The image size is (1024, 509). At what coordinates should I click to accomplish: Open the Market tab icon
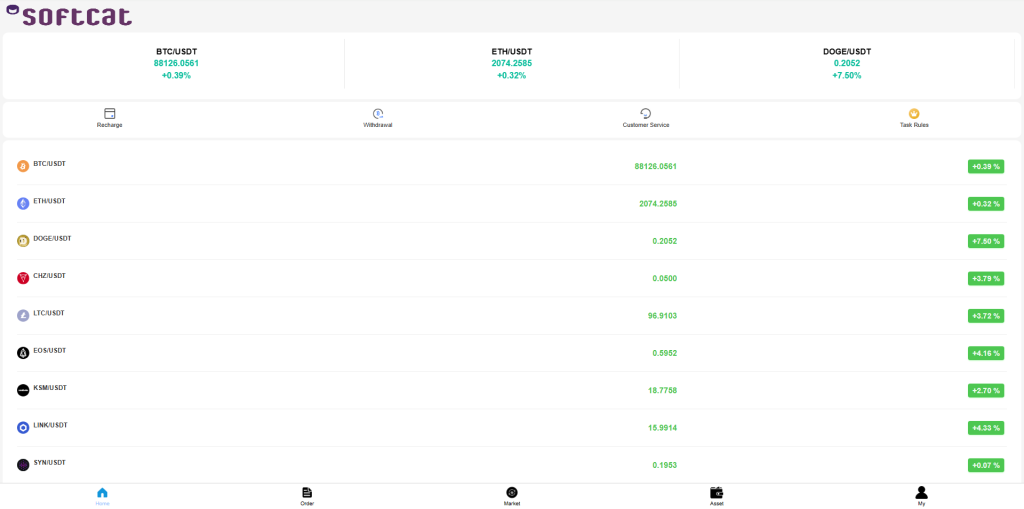tap(512, 493)
